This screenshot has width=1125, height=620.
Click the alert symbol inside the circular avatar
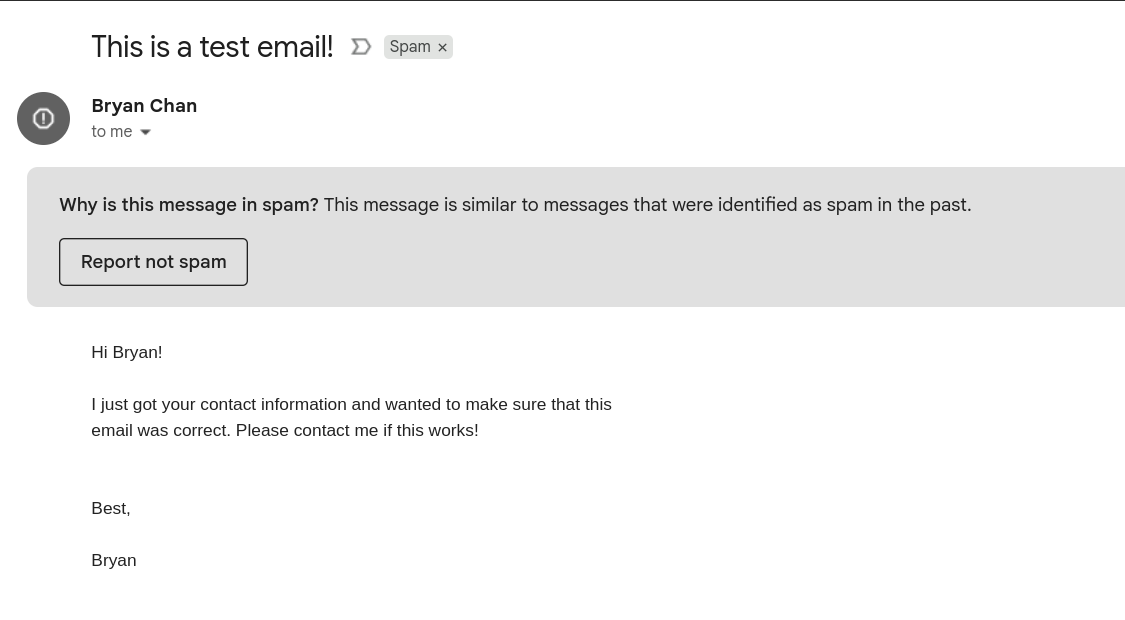(43, 118)
